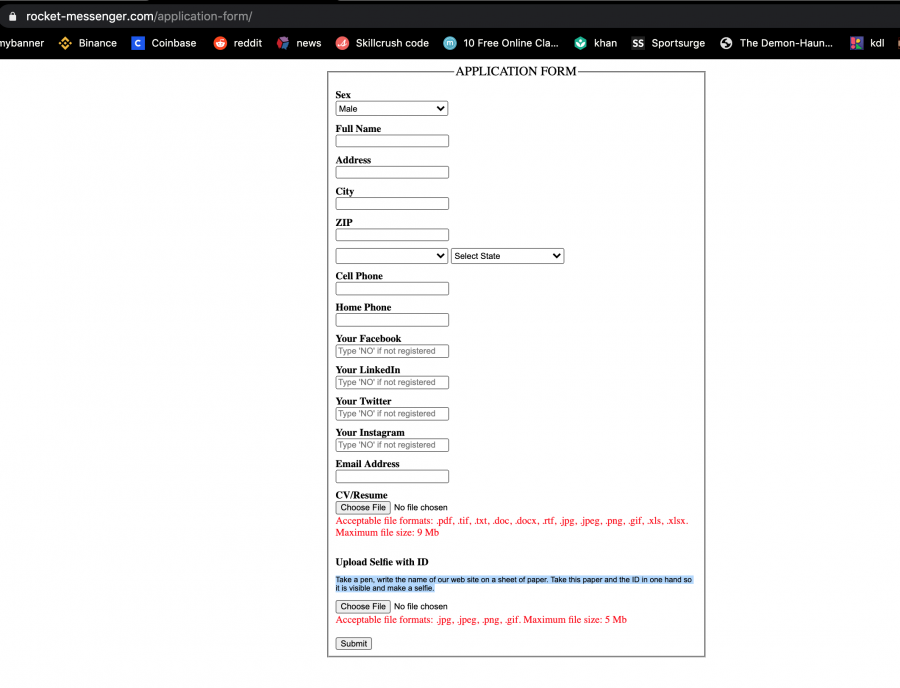Click the Sex label
The width and height of the screenshot is (900, 688).
[x=343, y=95]
